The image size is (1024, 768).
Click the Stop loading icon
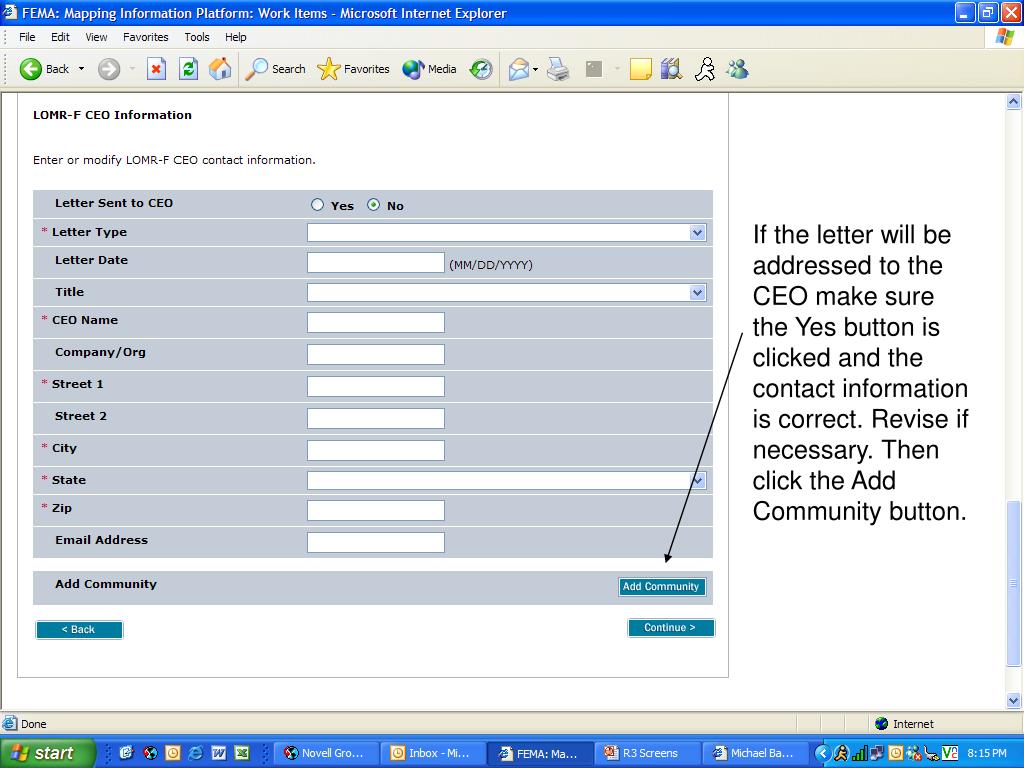[x=156, y=69]
